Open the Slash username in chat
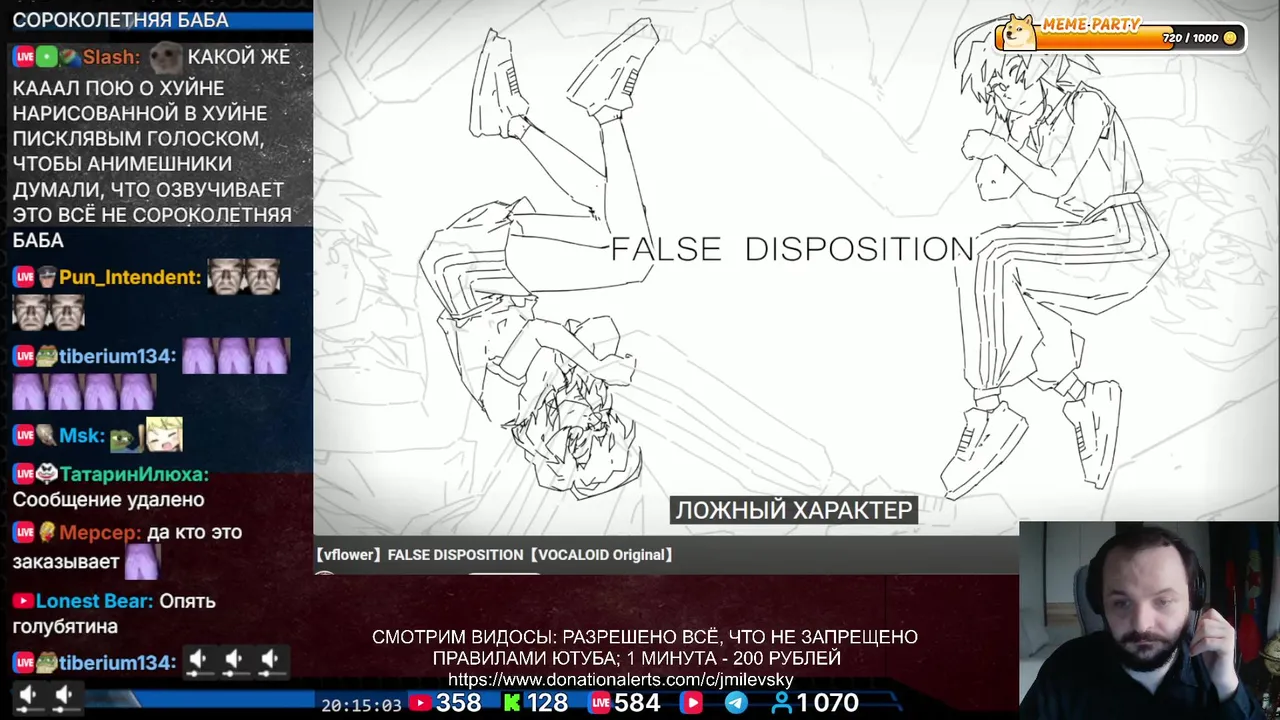 tap(111, 57)
